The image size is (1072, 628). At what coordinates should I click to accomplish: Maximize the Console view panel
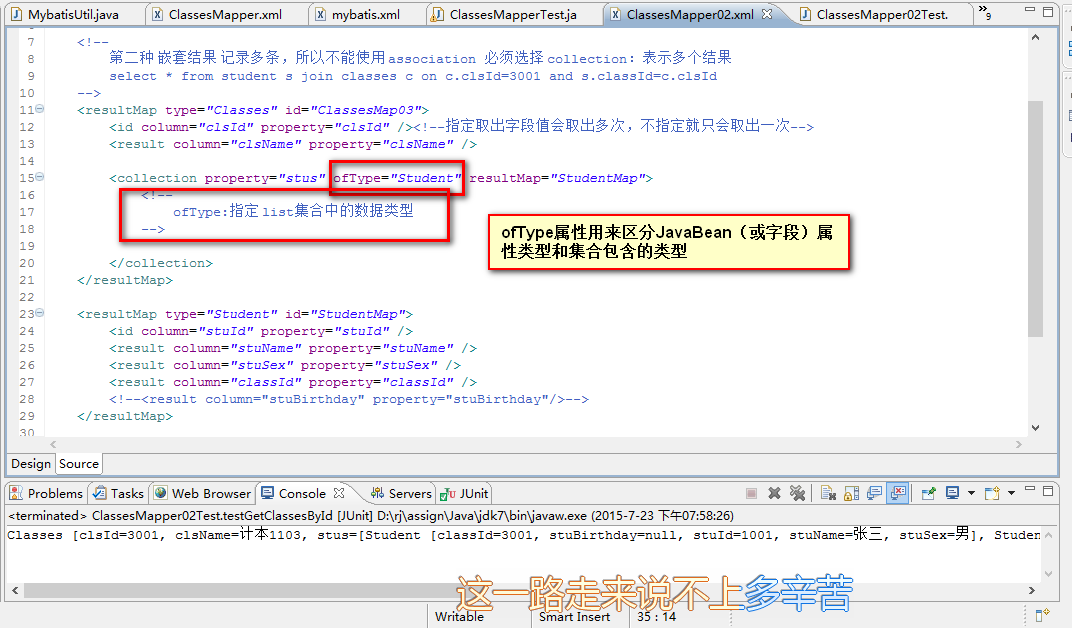tap(1048, 490)
